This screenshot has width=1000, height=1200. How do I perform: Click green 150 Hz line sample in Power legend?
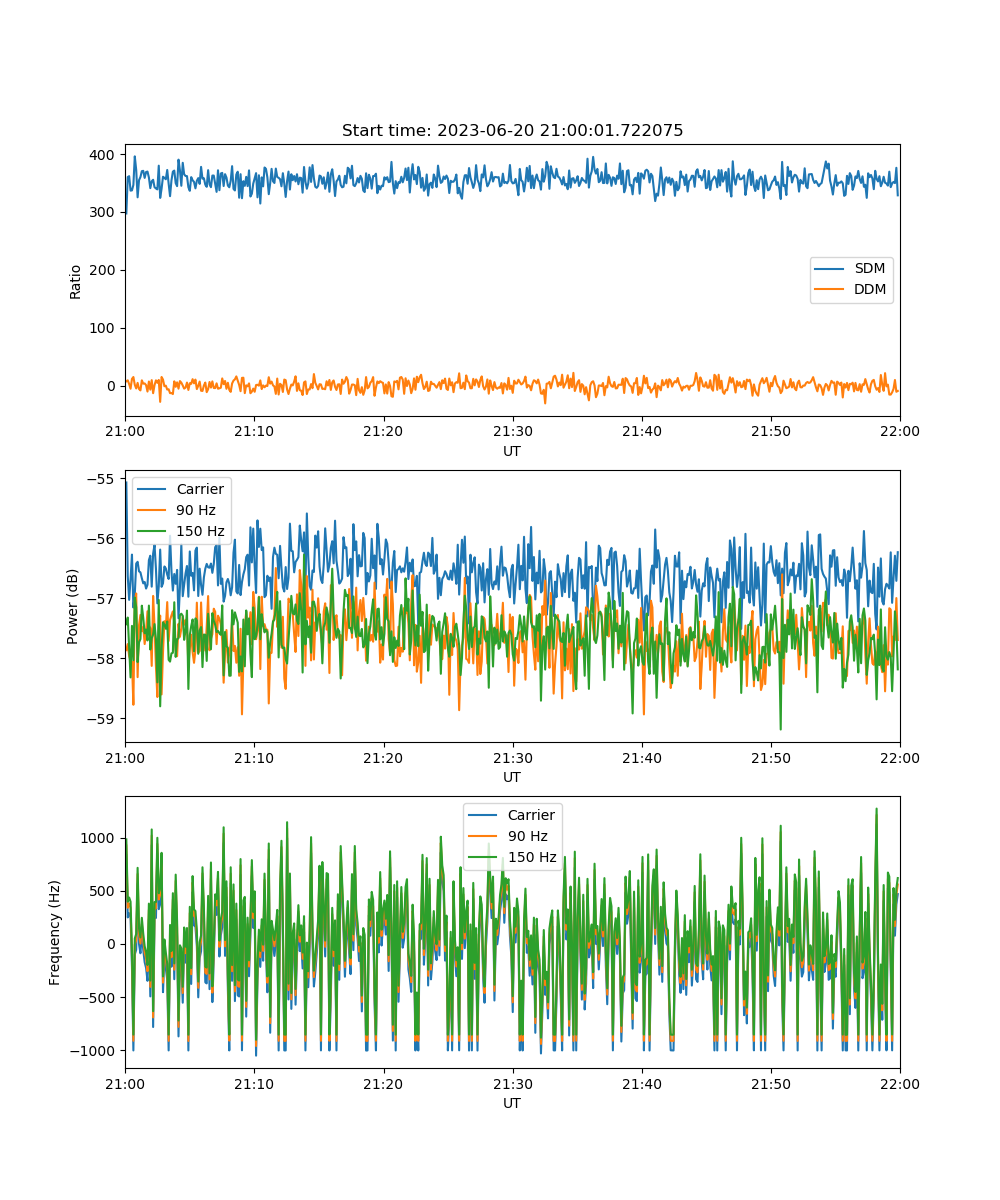(x=153, y=532)
